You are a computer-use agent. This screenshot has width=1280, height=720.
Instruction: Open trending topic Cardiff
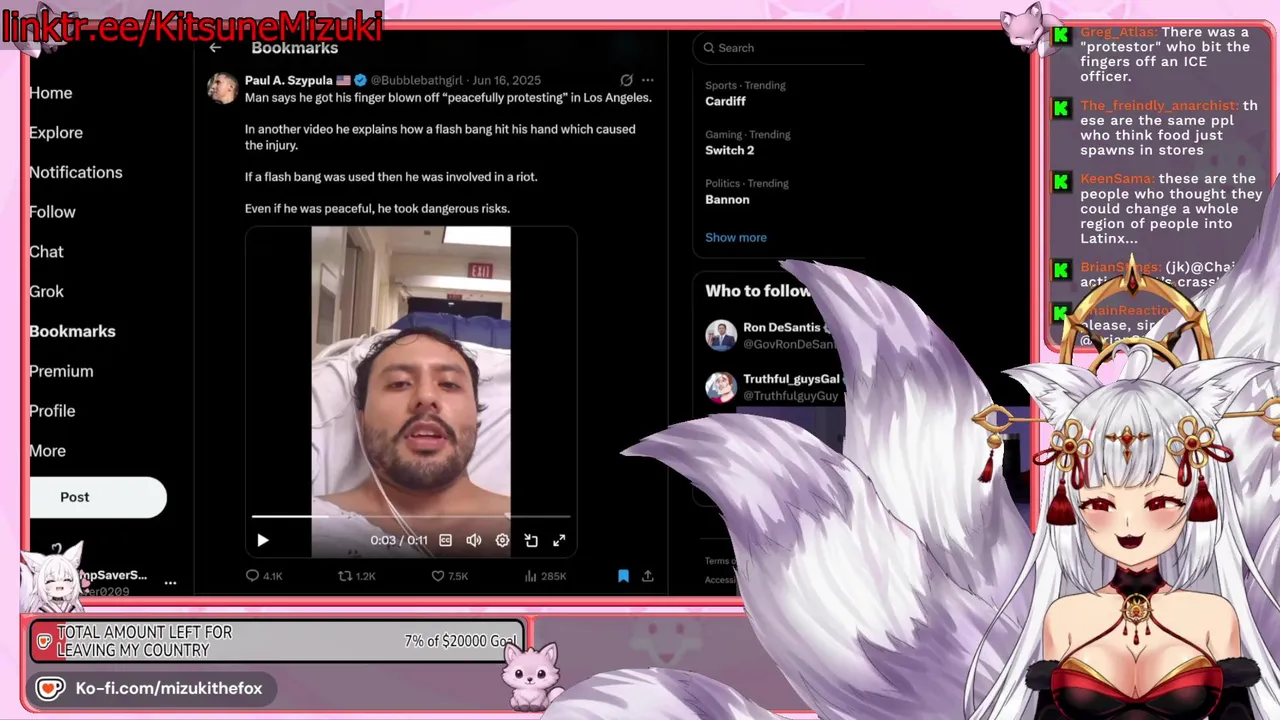coord(726,101)
